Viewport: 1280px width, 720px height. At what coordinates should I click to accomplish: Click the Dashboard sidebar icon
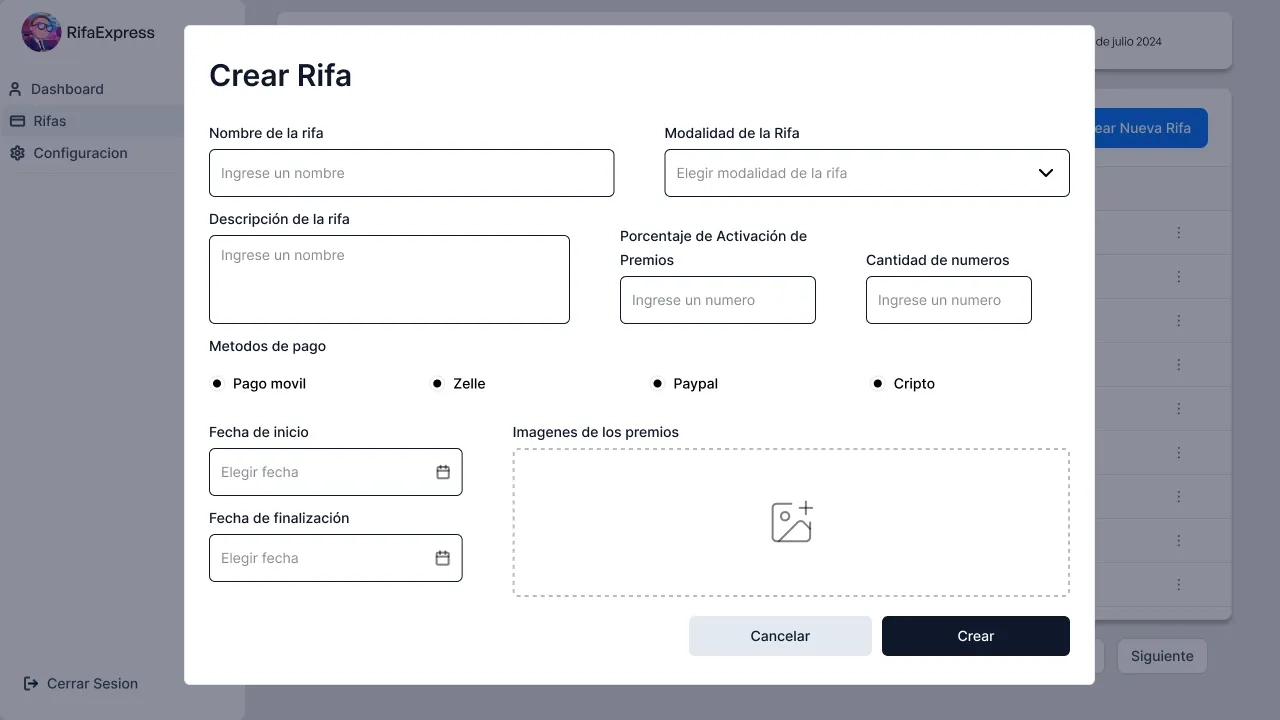[x=15, y=89]
